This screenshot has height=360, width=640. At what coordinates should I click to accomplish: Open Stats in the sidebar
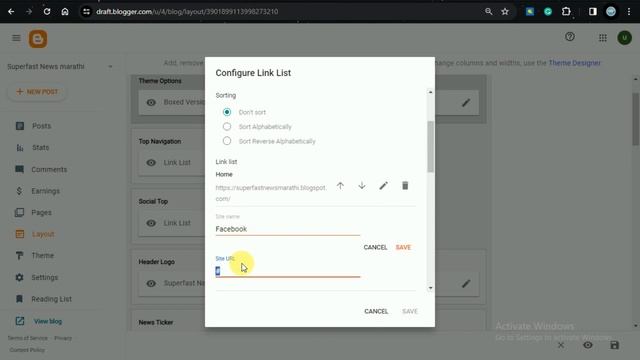(40, 148)
